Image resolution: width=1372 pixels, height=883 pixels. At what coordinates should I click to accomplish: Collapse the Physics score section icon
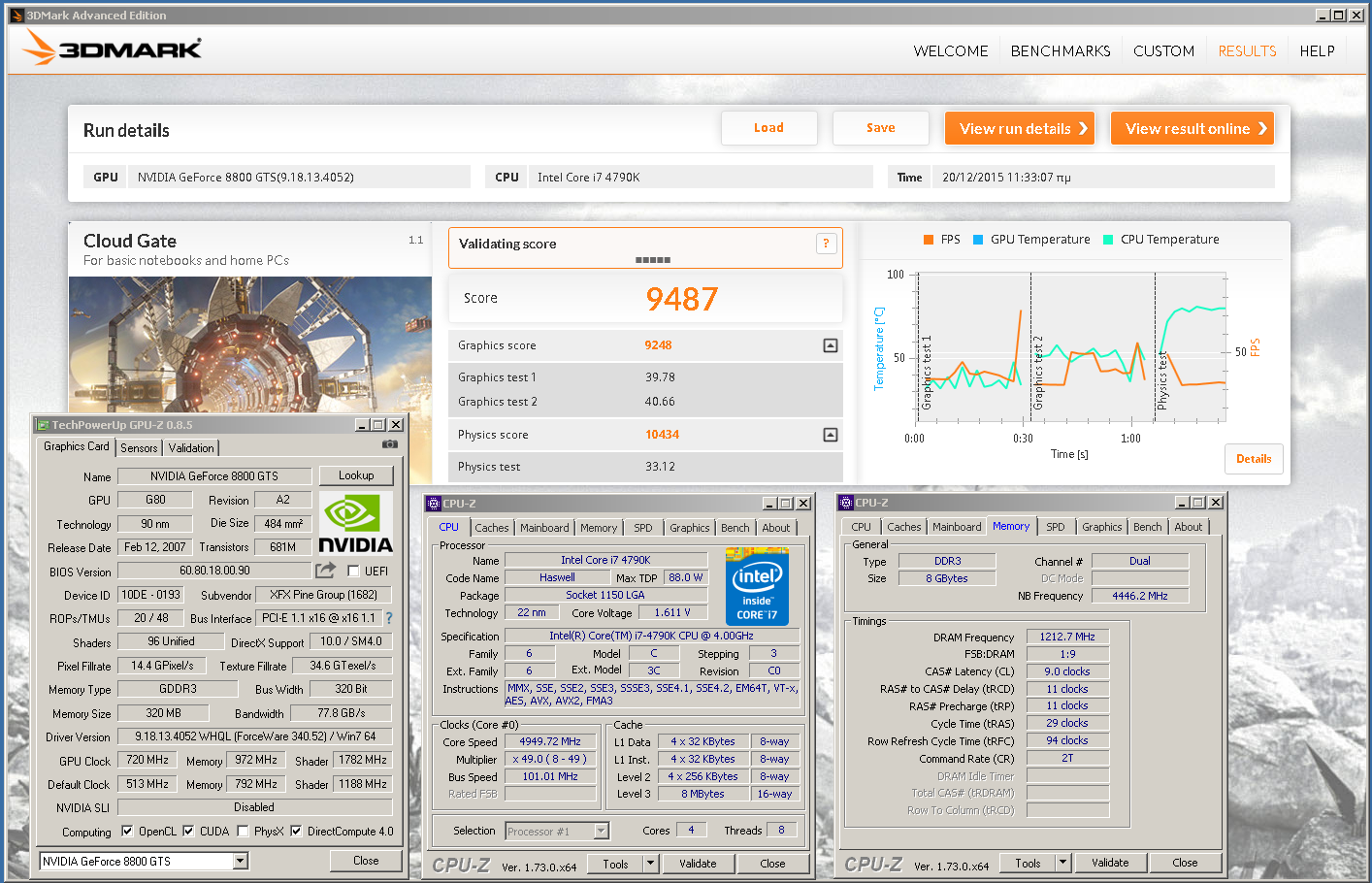[831, 435]
